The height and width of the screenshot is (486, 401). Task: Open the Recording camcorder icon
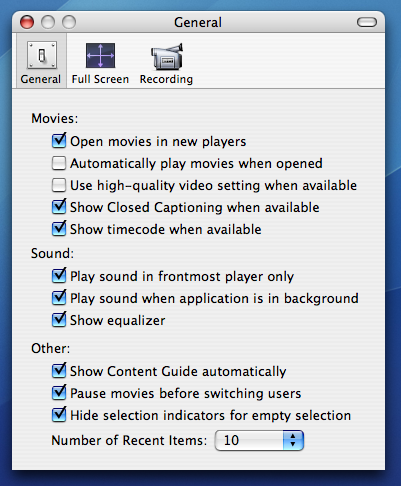[x=167, y=56]
